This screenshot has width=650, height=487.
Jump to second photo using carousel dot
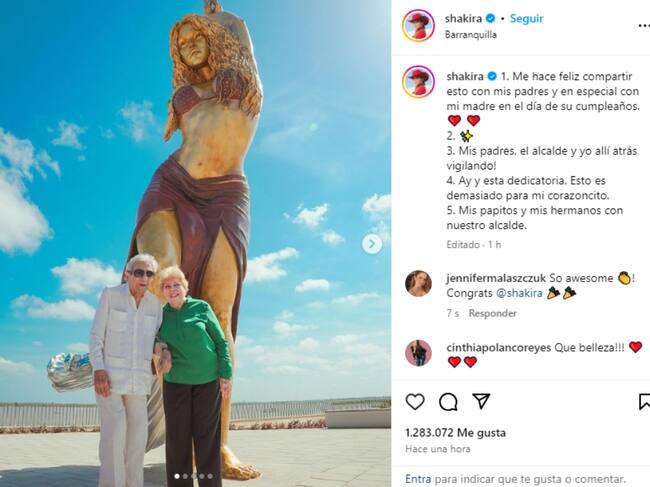[x=185, y=476]
